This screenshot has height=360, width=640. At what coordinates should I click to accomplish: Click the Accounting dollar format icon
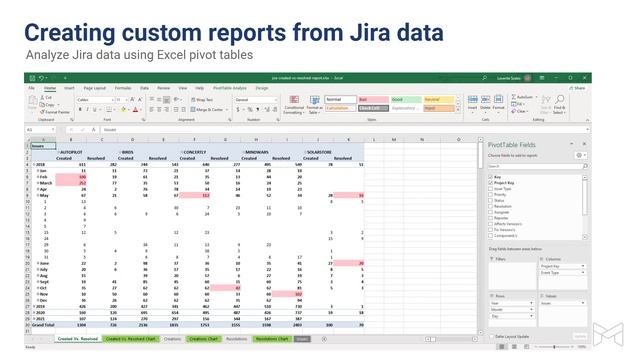(x=238, y=109)
